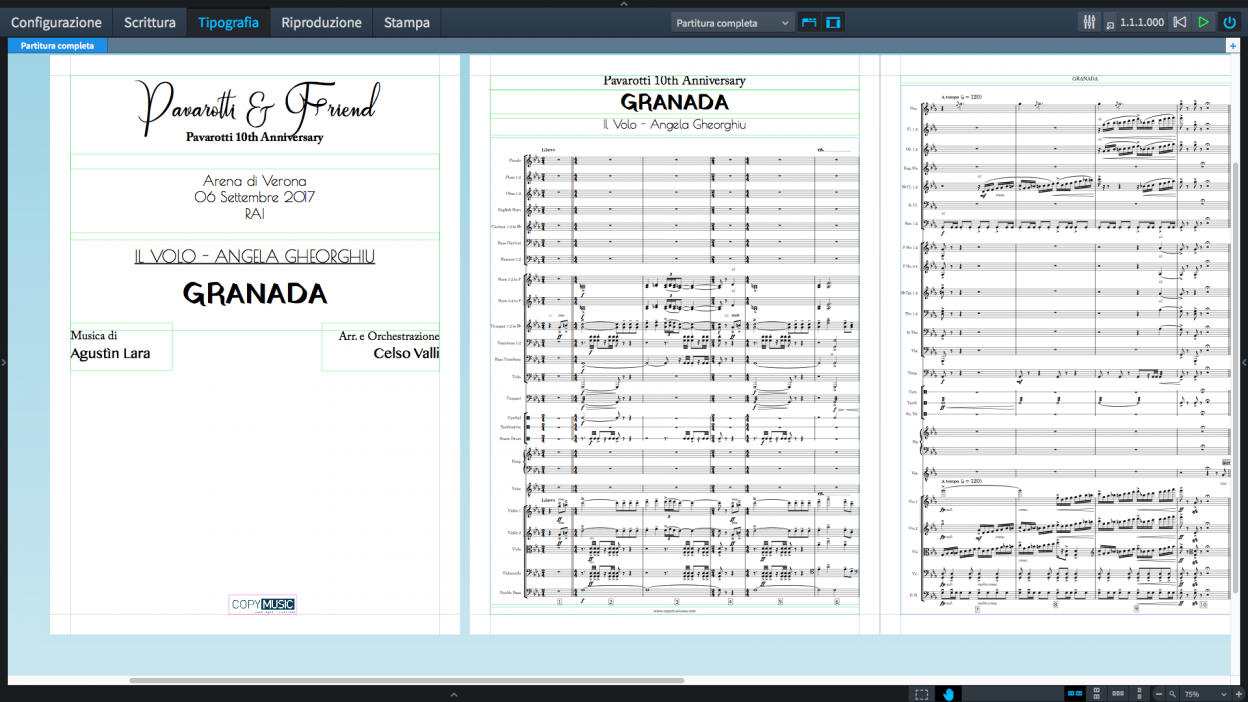Viewport: 1248px width, 702px height.
Task: Open Stampa mode
Action: tap(407, 22)
